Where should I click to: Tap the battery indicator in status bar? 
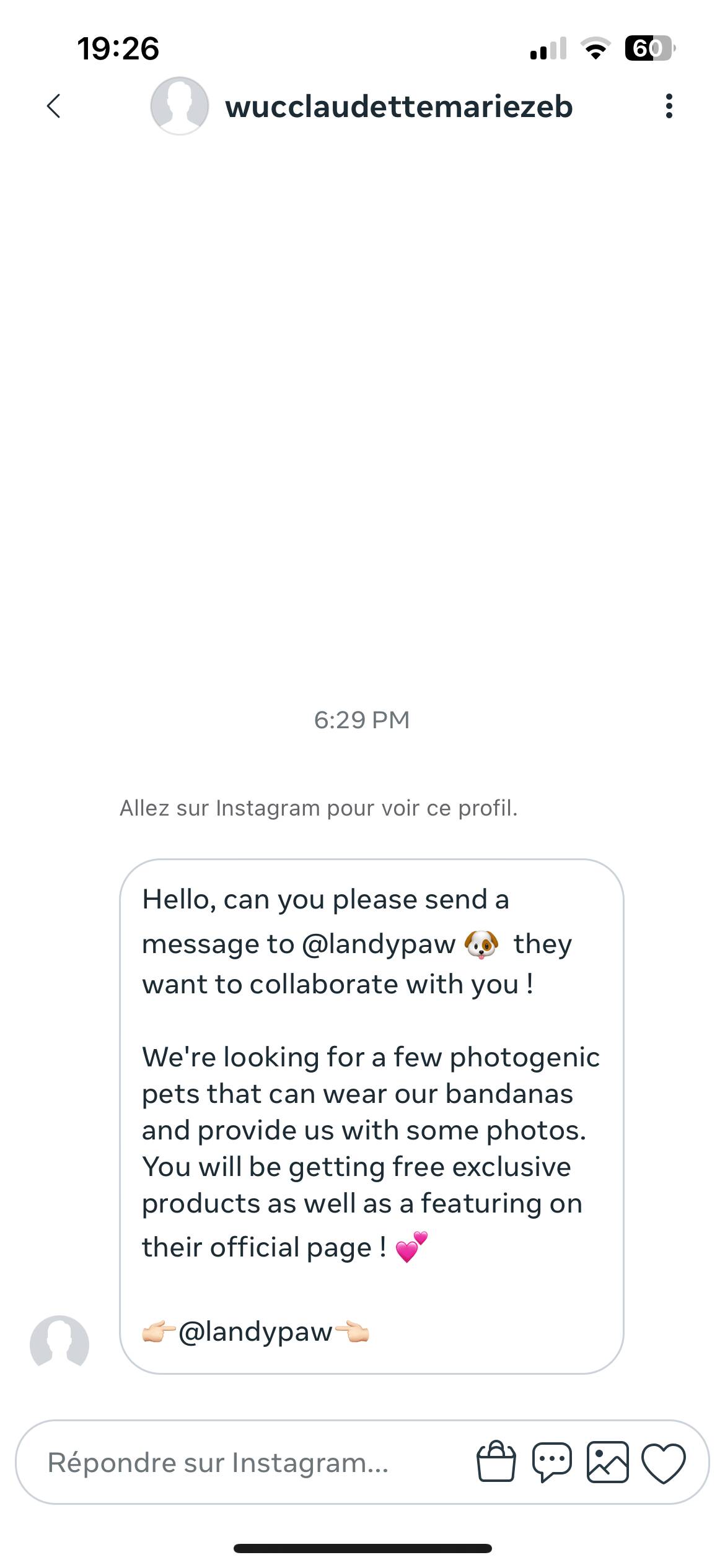coord(650,48)
